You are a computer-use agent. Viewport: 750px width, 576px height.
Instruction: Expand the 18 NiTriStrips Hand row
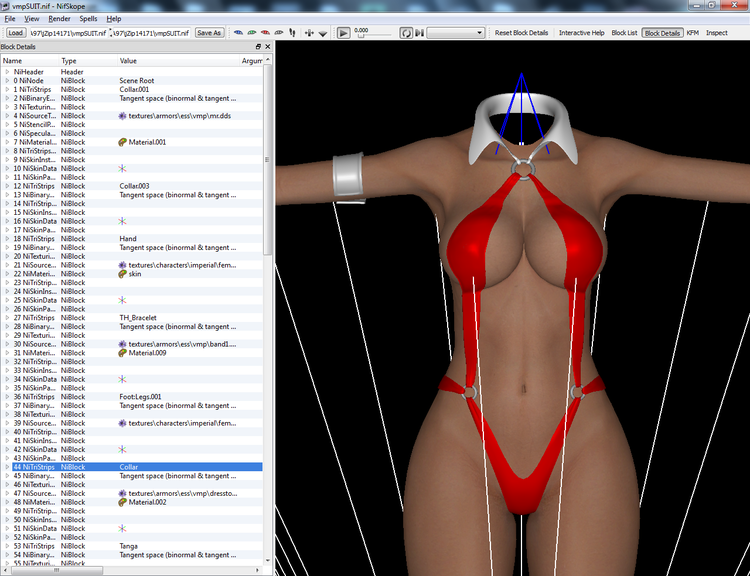coord(7,239)
